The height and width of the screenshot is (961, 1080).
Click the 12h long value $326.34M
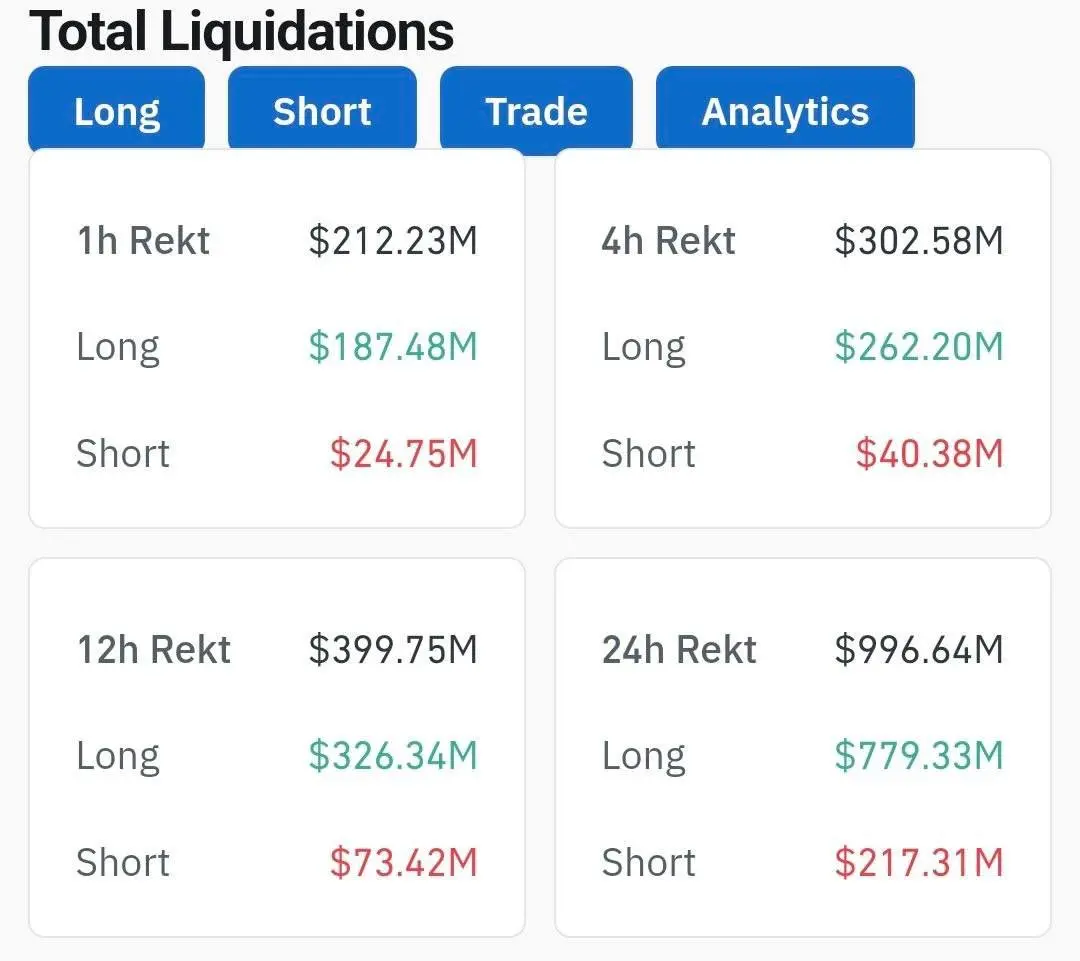pyautogui.click(x=393, y=756)
